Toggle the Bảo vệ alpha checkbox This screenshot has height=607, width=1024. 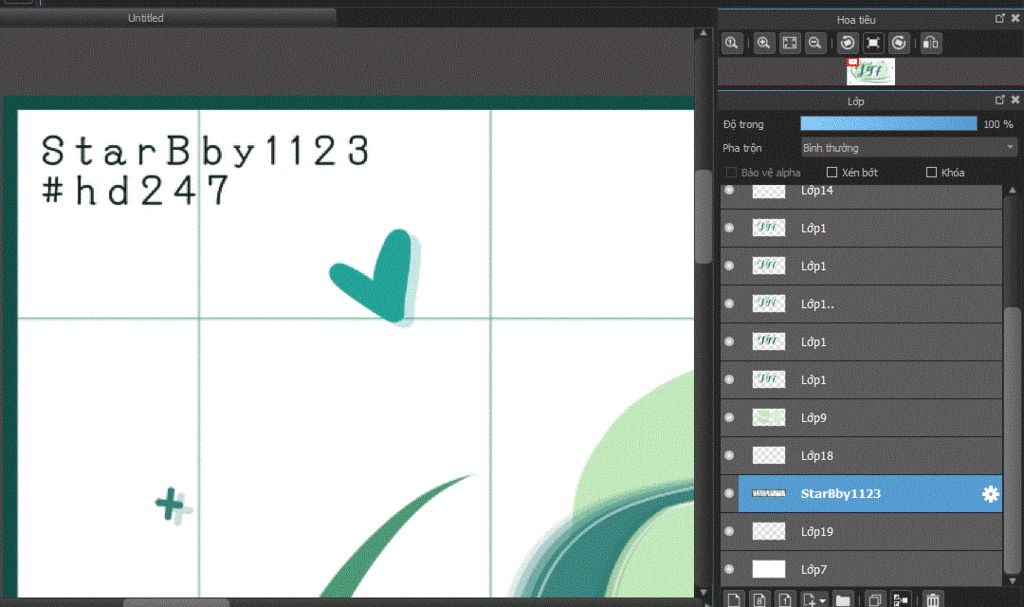731,172
